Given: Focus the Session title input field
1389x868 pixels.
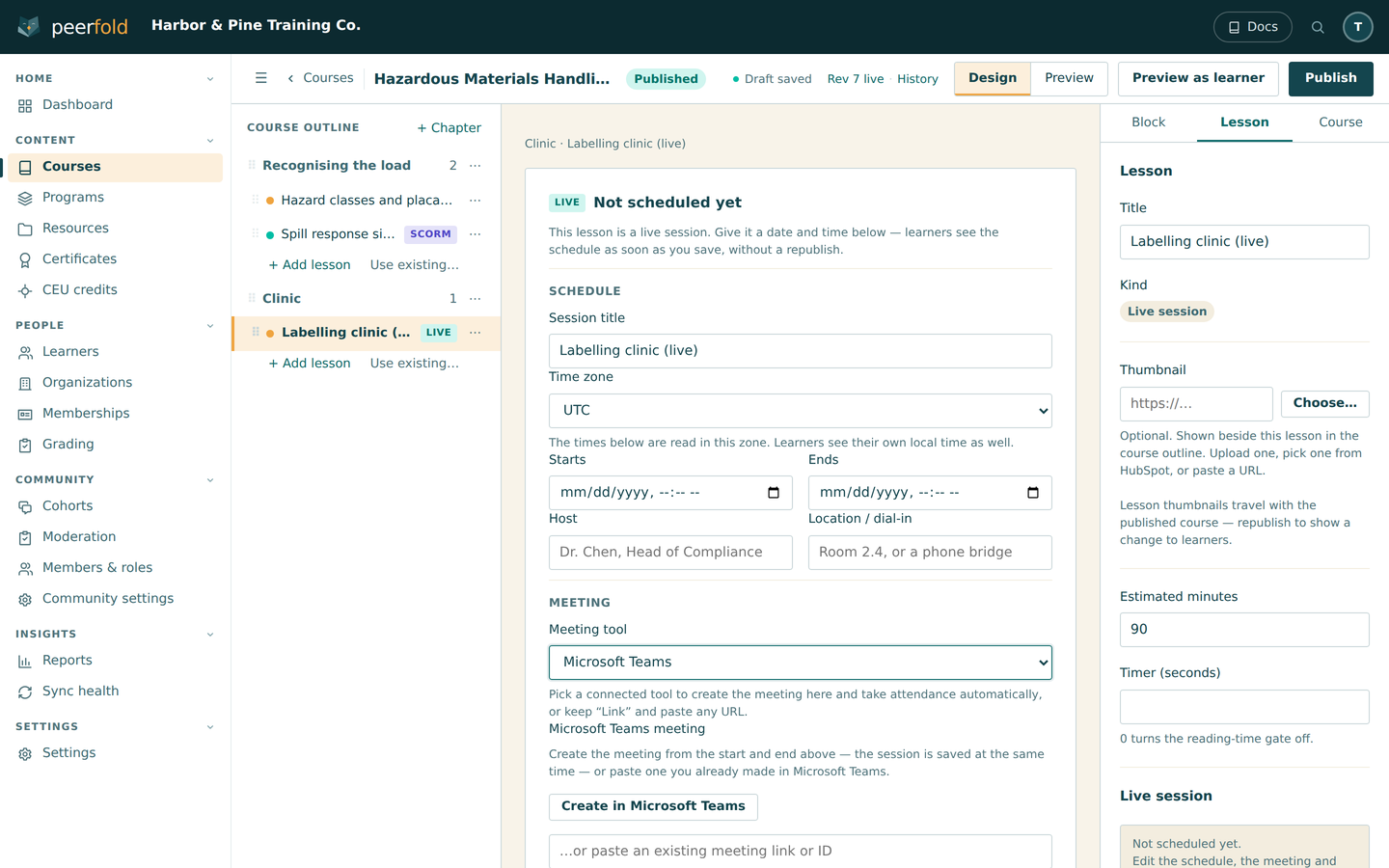Looking at the screenshot, I should [x=801, y=351].
